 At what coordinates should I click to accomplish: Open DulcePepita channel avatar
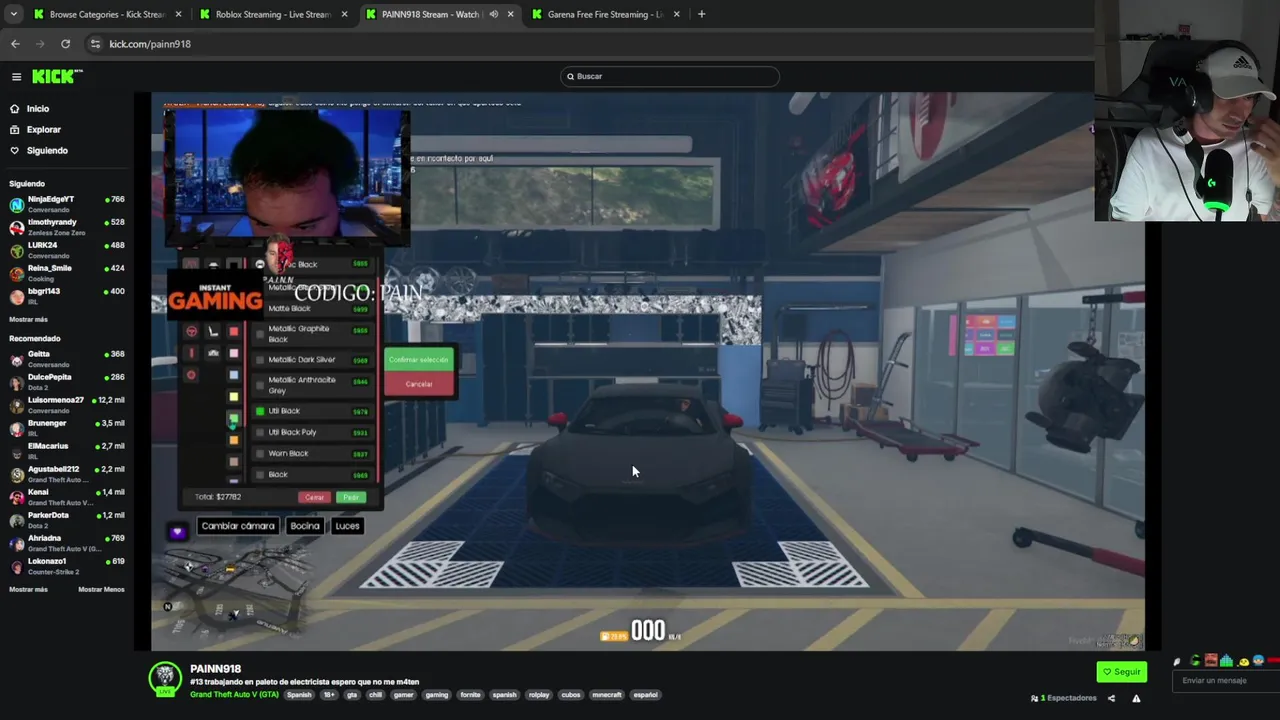[16, 382]
